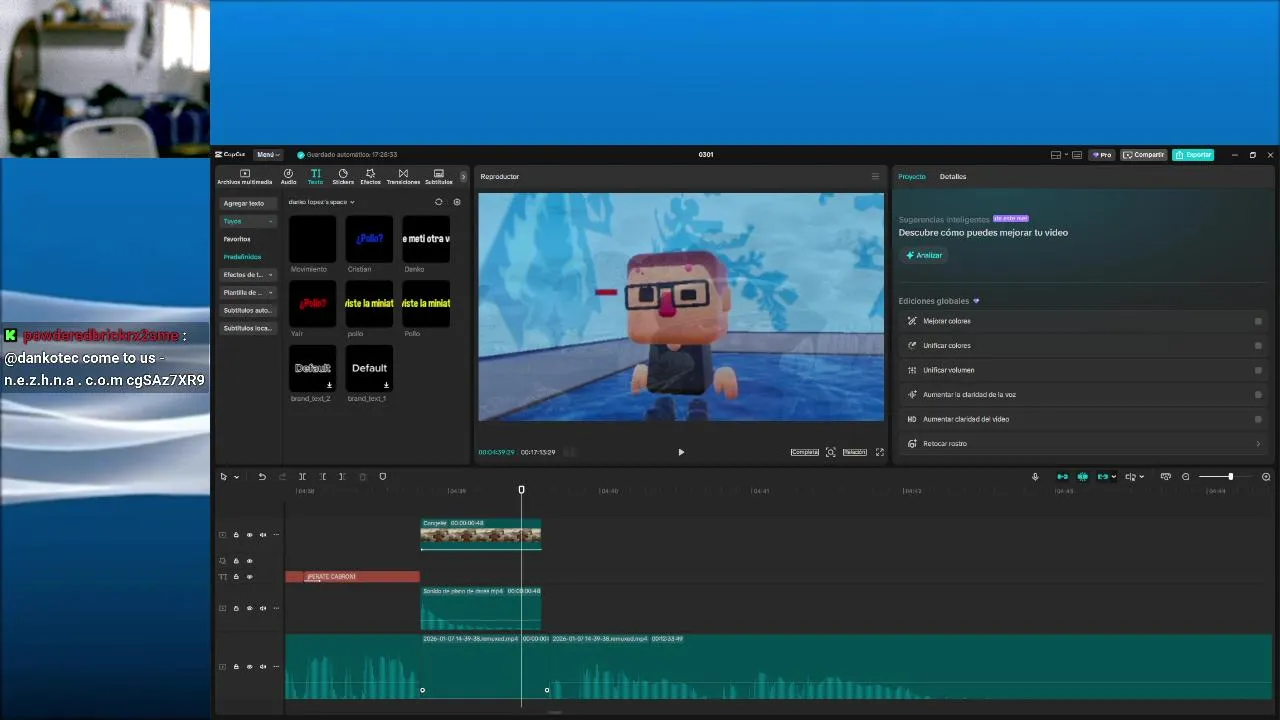Open the Efectos panel
Image resolution: width=1280 pixels, height=720 pixels.
370,176
